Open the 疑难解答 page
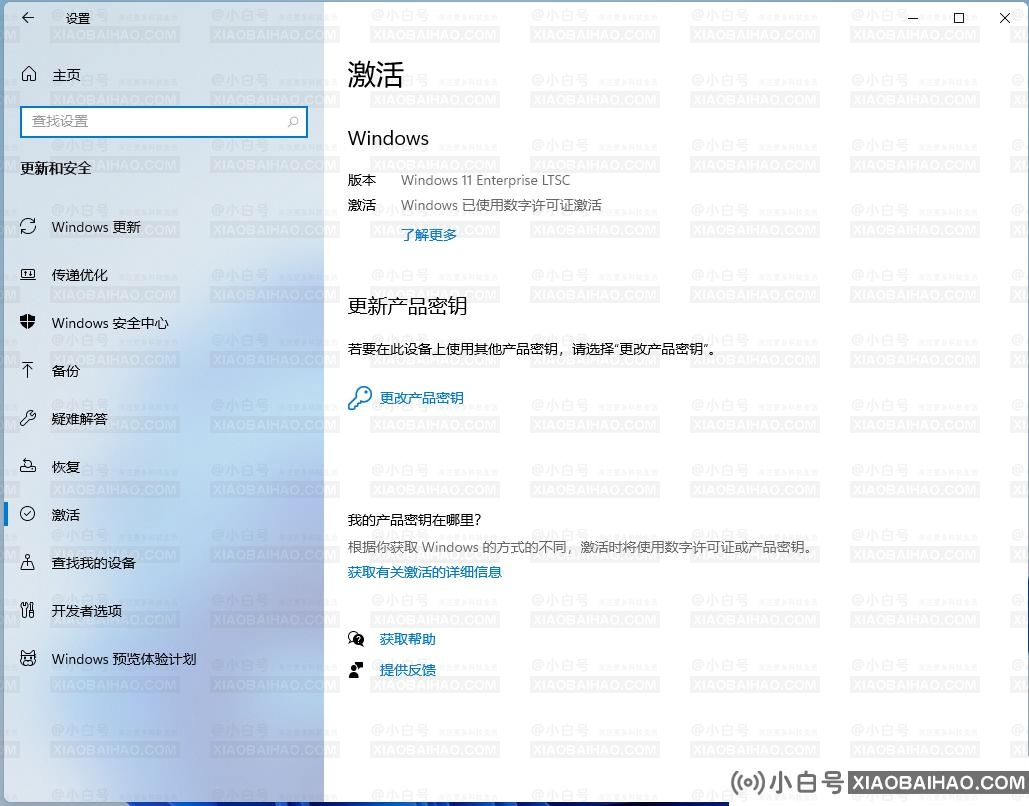The height and width of the screenshot is (806, 1029). [79, 419]
